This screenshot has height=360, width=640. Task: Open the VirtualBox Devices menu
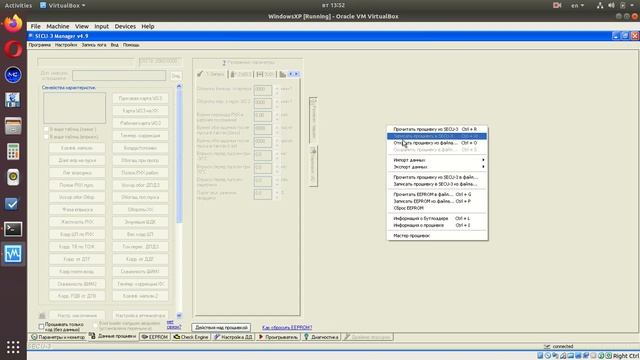click(125, 26)
